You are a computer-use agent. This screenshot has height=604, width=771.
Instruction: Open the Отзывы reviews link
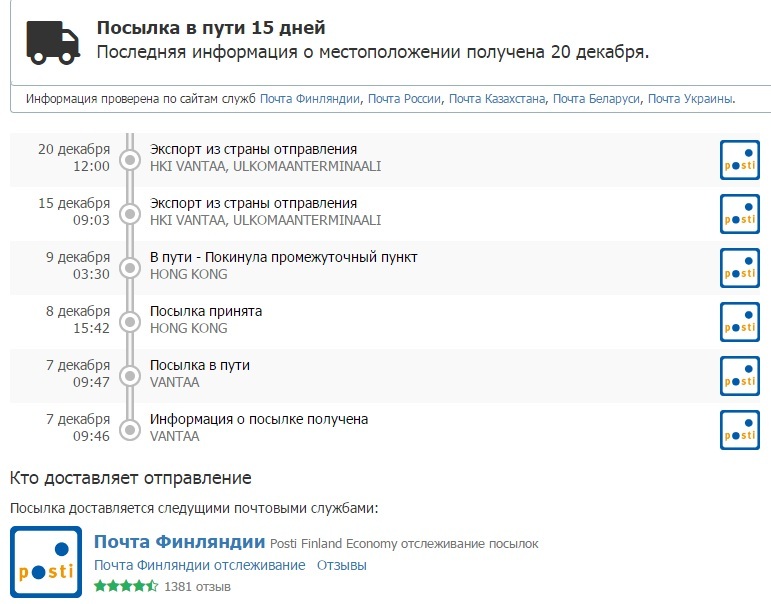342,565
